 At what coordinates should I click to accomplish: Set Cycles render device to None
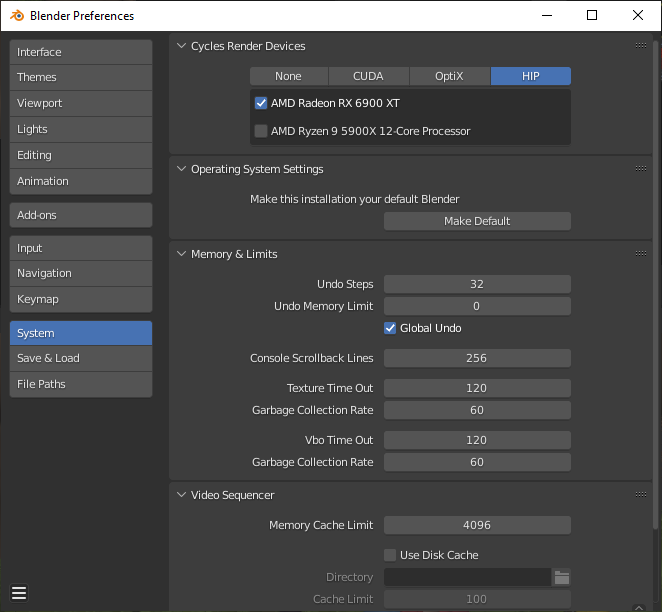point(289,76)
